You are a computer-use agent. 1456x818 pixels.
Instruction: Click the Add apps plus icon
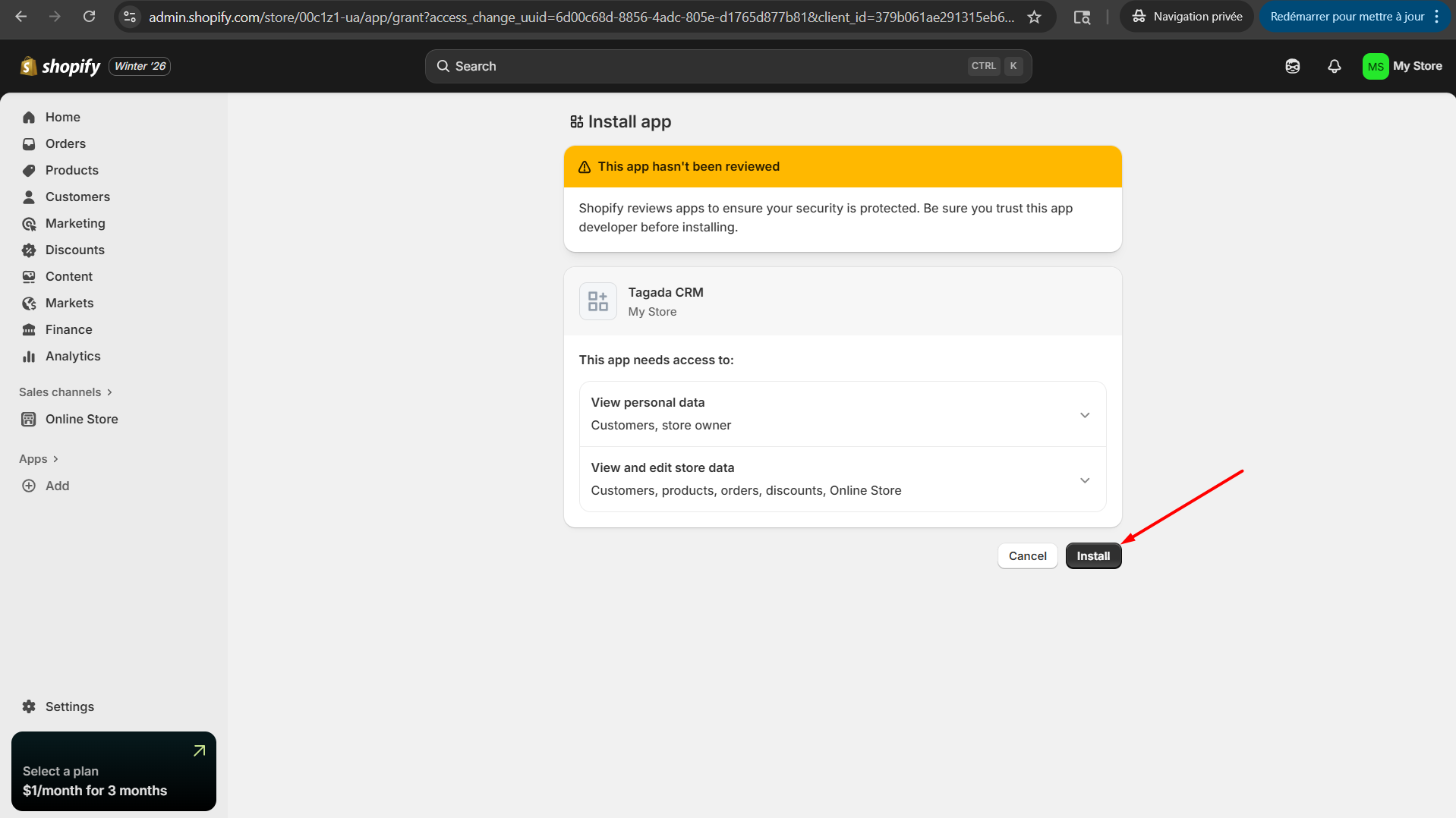tap(29, 486)
